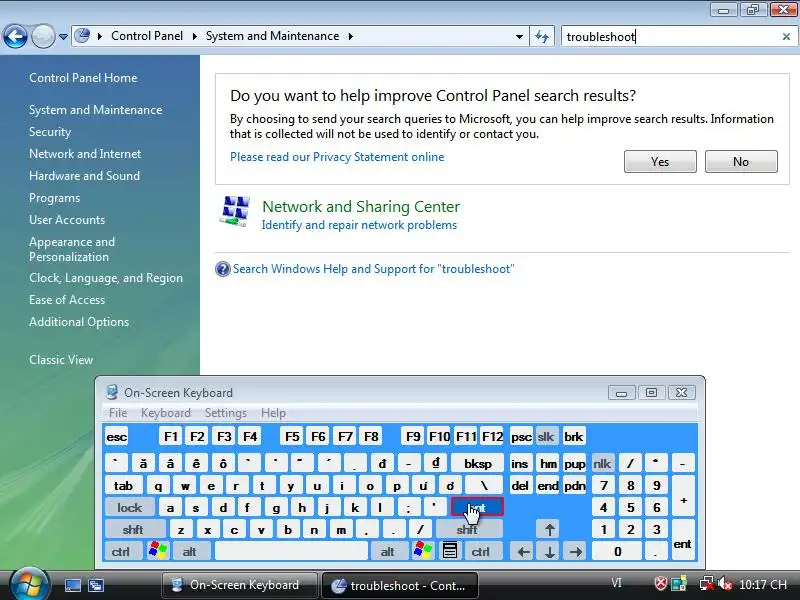Click the bksp key
This screenshot has height=600, width=800.
pyautogui.click(x=478, y=464)
